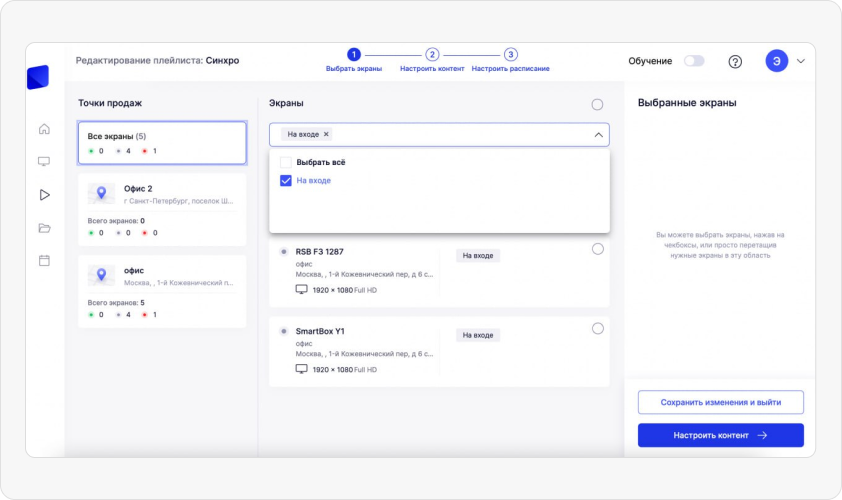Click the "Выбранные экраны" heading
Screen dimensions: 842x500
pos(687,103)
